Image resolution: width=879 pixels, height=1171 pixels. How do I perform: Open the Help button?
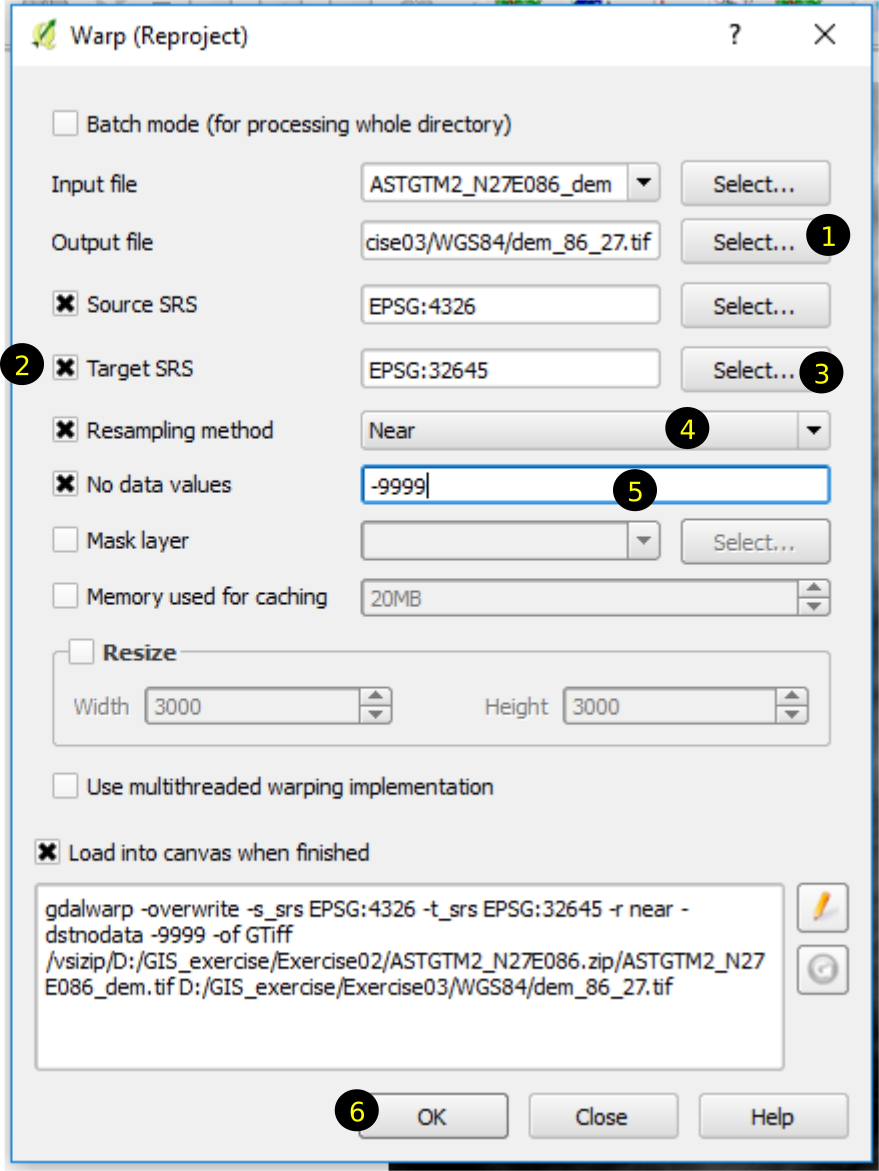(772, 1117)
